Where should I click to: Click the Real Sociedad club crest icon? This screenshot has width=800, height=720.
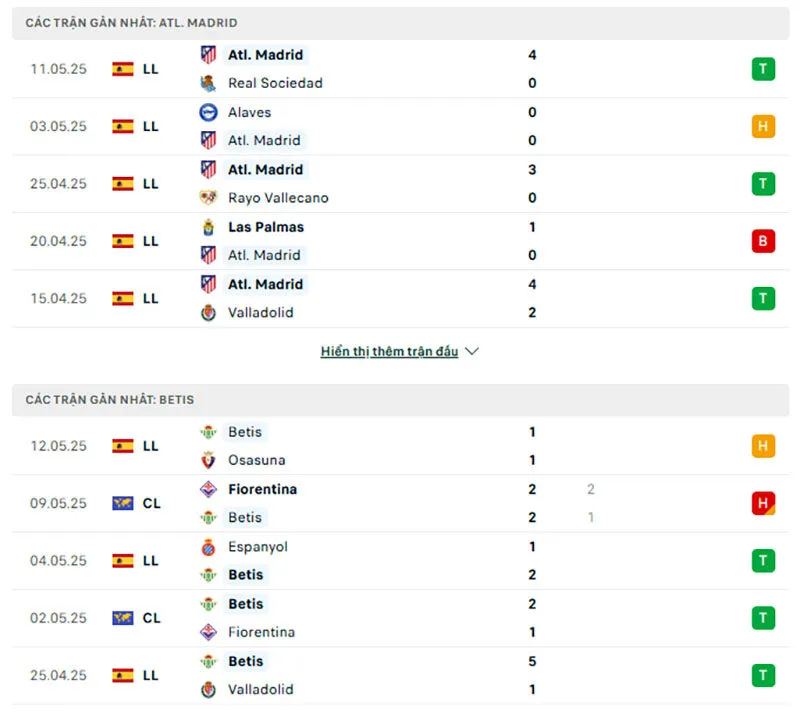click(x=208, y=83)
